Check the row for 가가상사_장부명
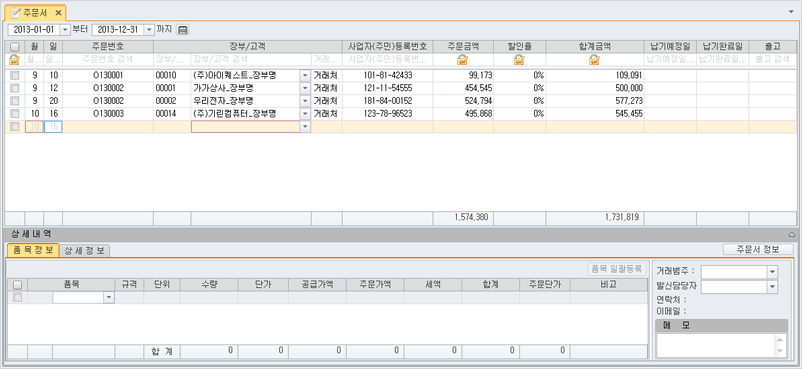 pyautogui.click(x=14, y=88)
